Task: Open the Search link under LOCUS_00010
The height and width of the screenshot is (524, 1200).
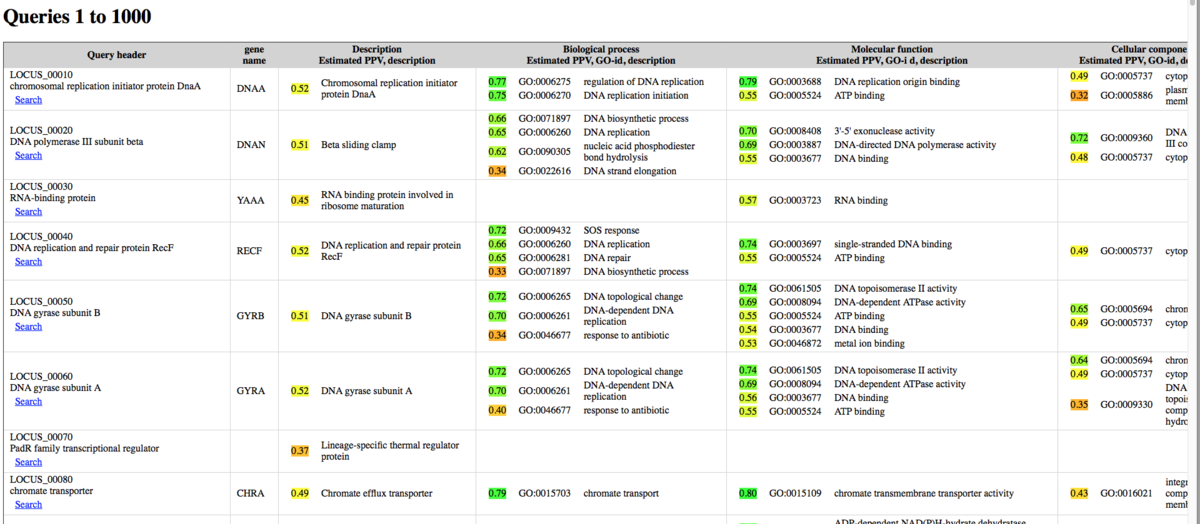Action: [x=28, y=99]
